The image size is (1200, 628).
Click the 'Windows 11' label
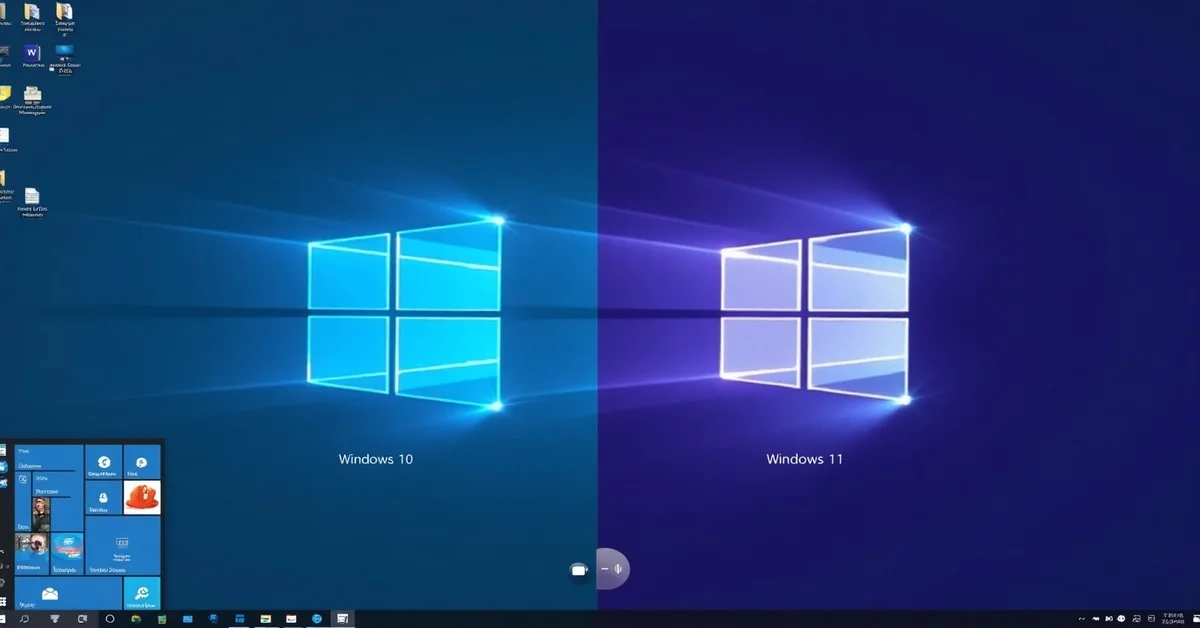(x=805, y=459)
